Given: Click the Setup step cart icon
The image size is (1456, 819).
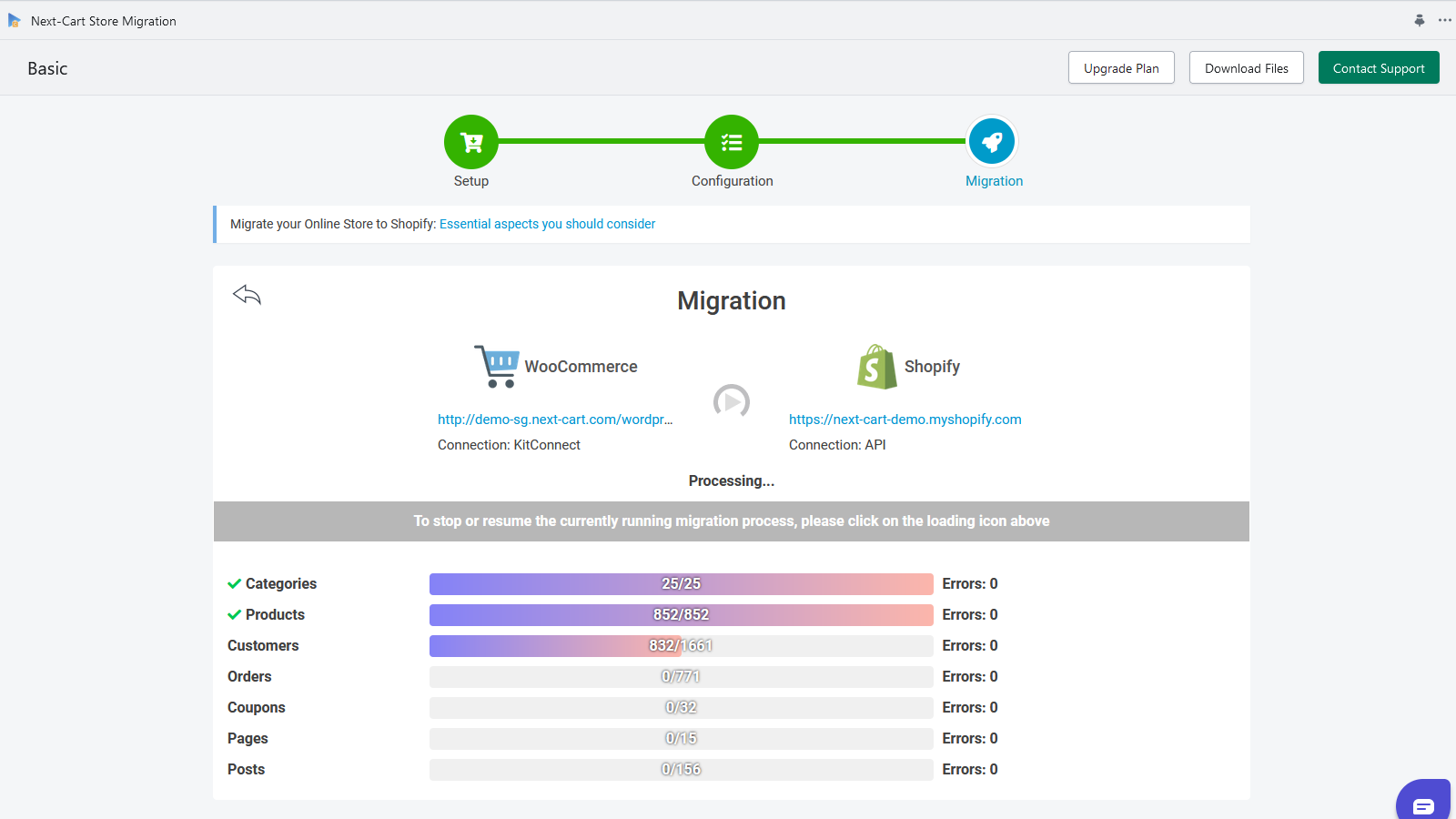Looking at the screenshot, I should [470, 141].
